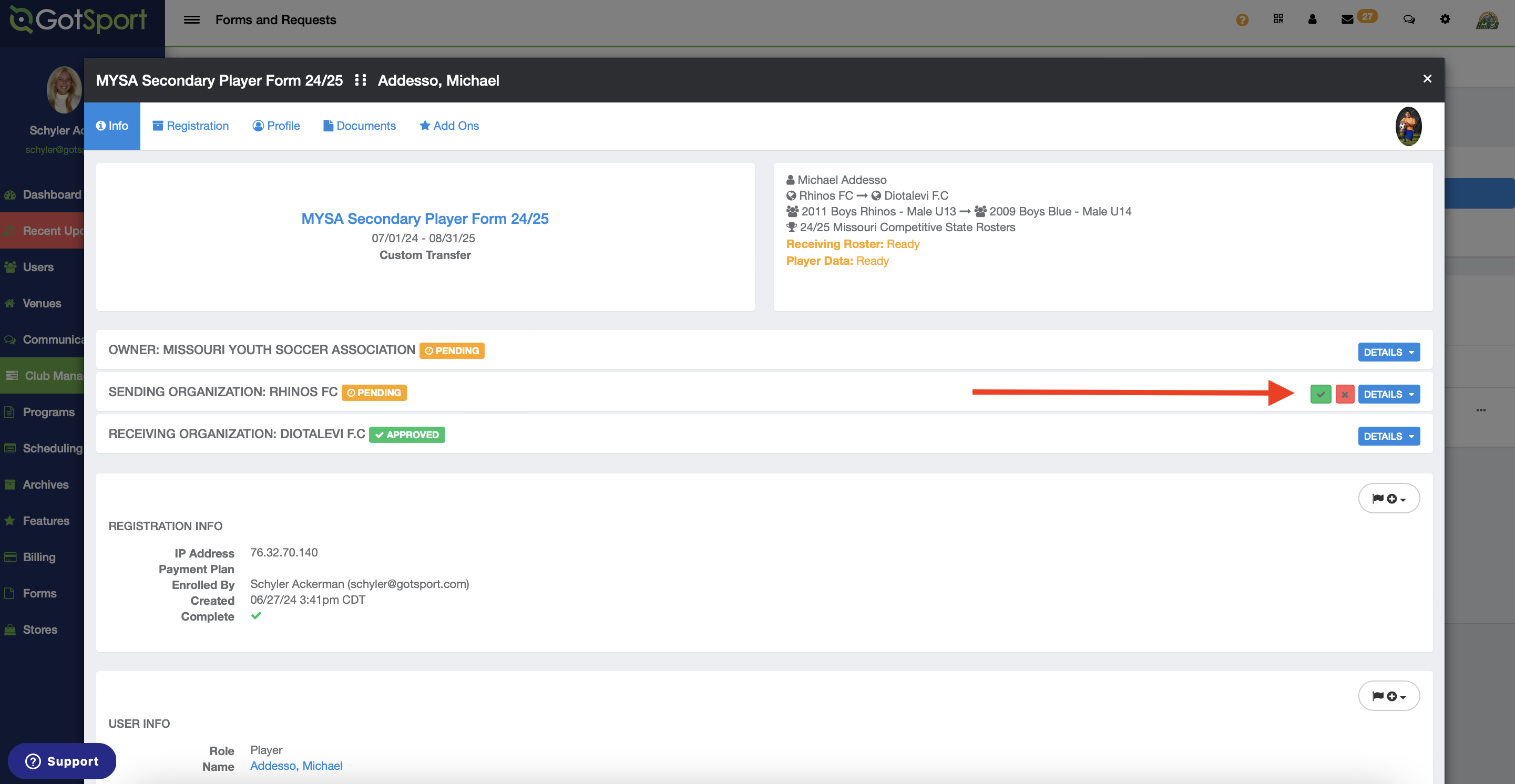Open Scheduling in sidebar

click(x=42, y=448)
